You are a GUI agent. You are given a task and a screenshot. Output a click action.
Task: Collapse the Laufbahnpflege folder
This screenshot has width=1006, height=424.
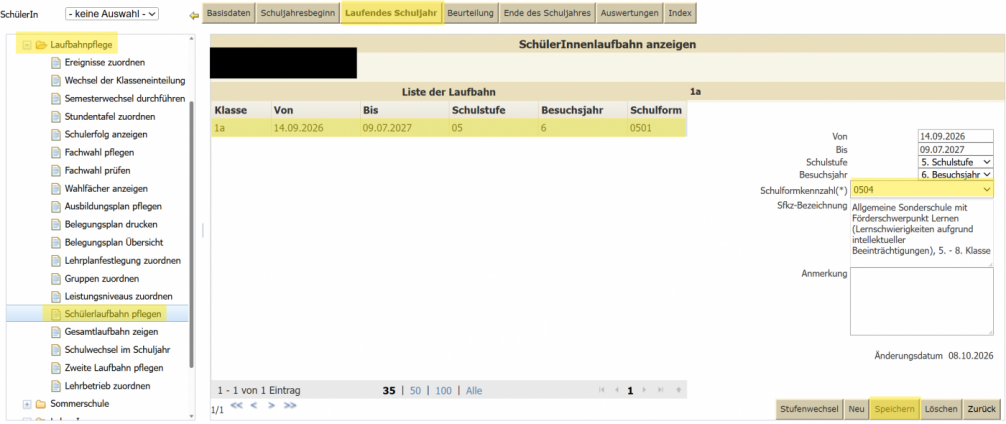[x=27, y=45]
